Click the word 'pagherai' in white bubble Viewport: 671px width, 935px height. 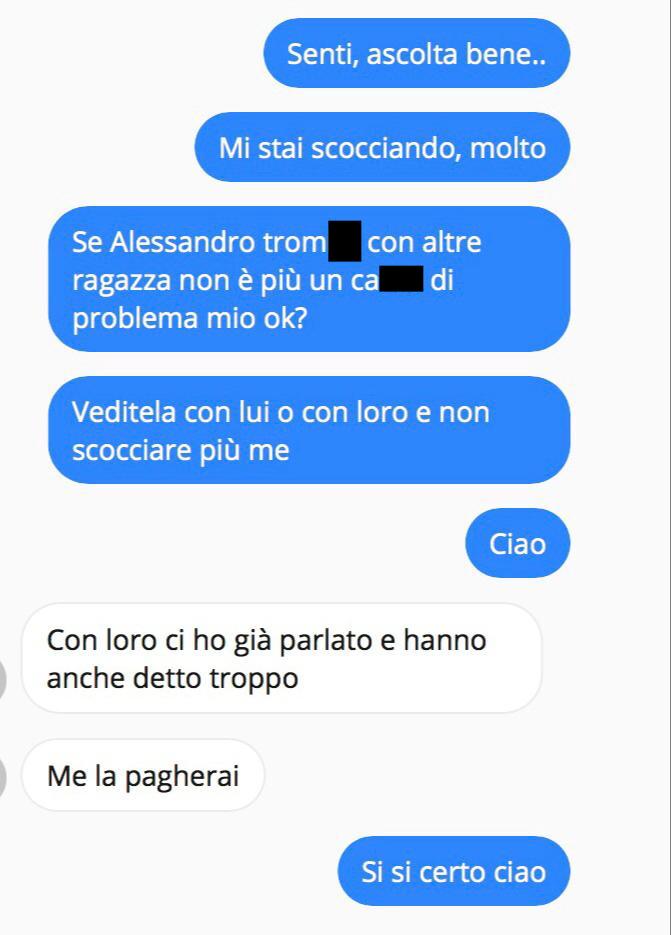point(182,777)
